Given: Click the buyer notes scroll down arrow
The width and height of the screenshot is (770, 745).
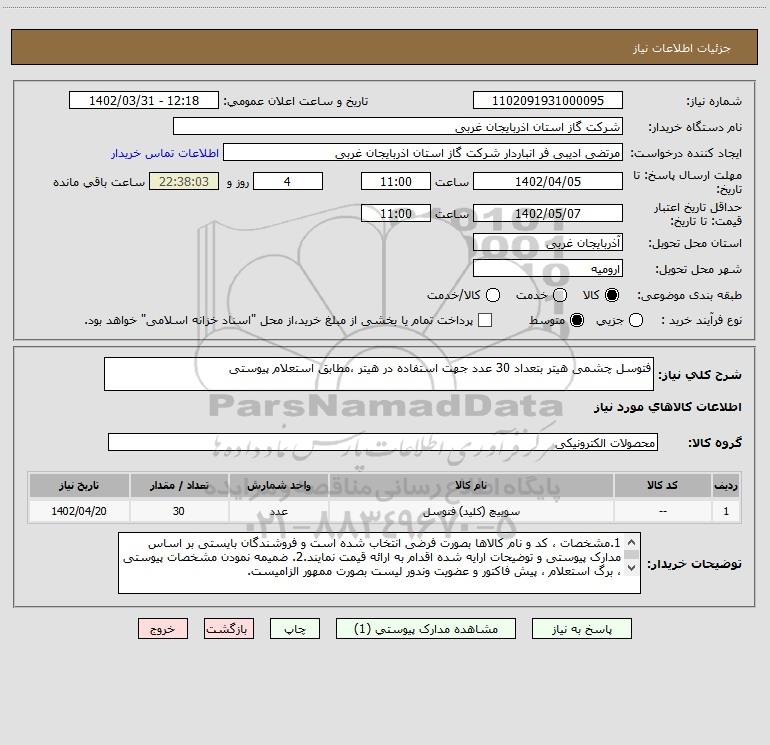Looking at the screenshot, I should [x=632, y=568].
